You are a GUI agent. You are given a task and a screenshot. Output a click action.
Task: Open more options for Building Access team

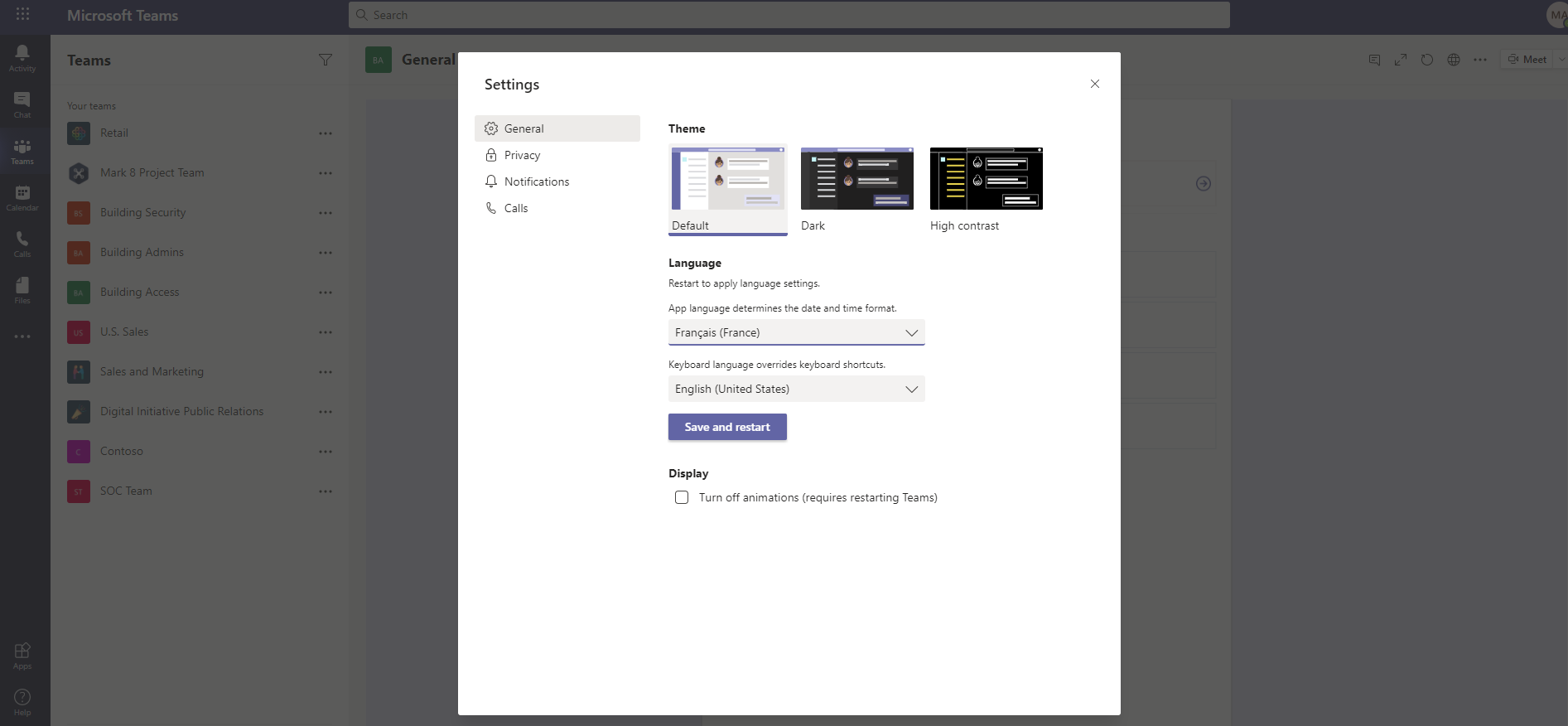326,293
